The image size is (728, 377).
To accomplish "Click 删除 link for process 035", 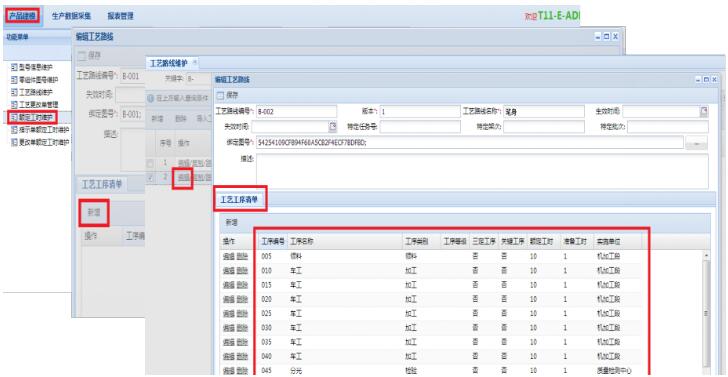I will pos(242,342).
